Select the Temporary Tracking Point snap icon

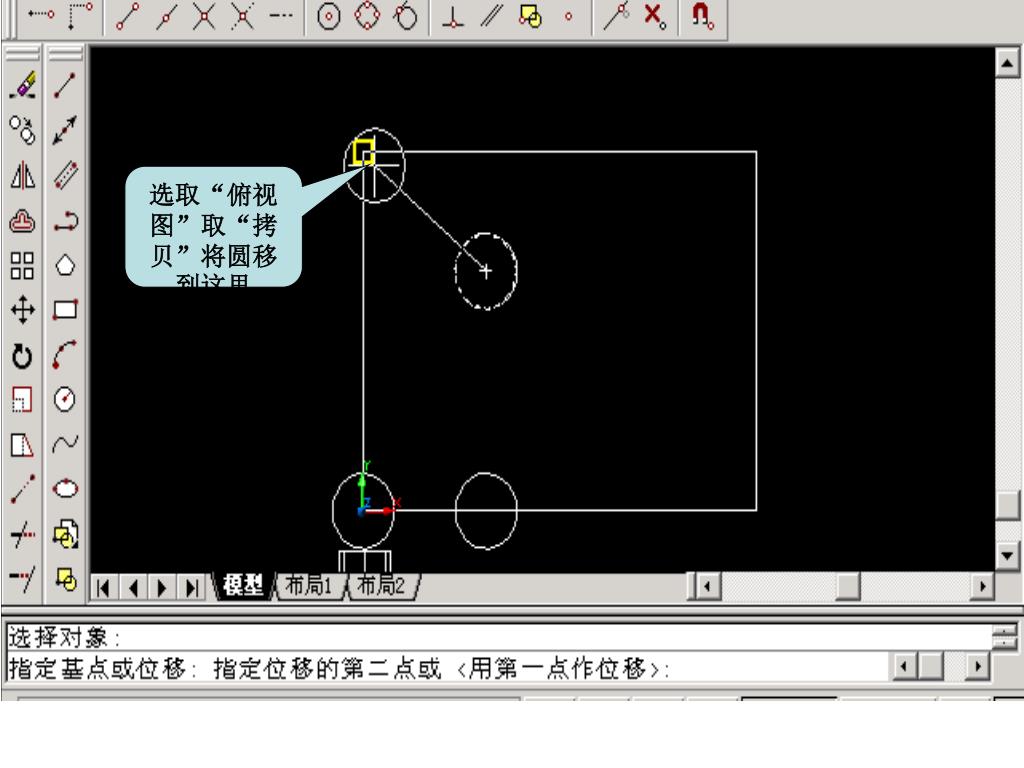(x=40, y=14)
